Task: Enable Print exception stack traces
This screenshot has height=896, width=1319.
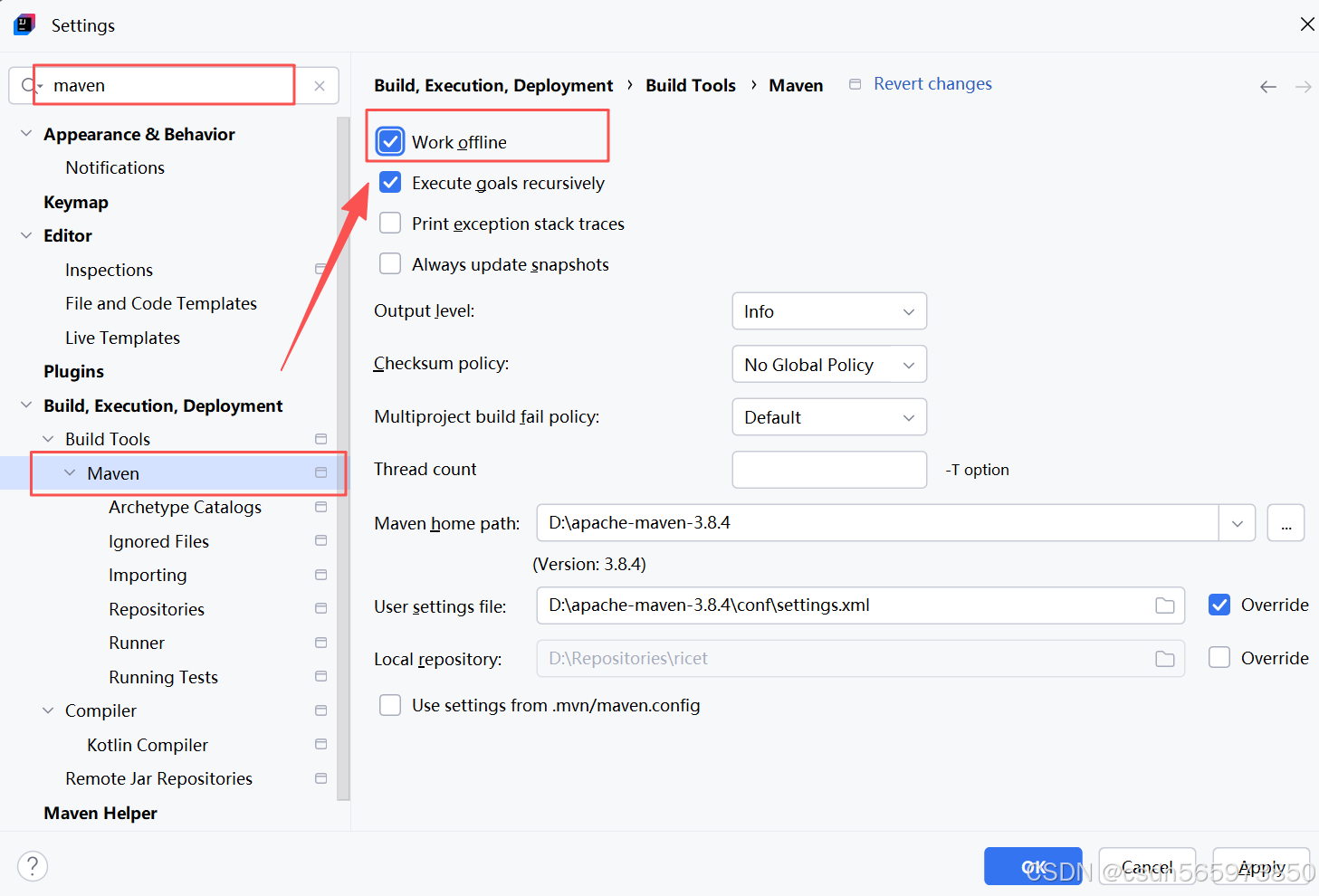Action: [x=390, y=224]
